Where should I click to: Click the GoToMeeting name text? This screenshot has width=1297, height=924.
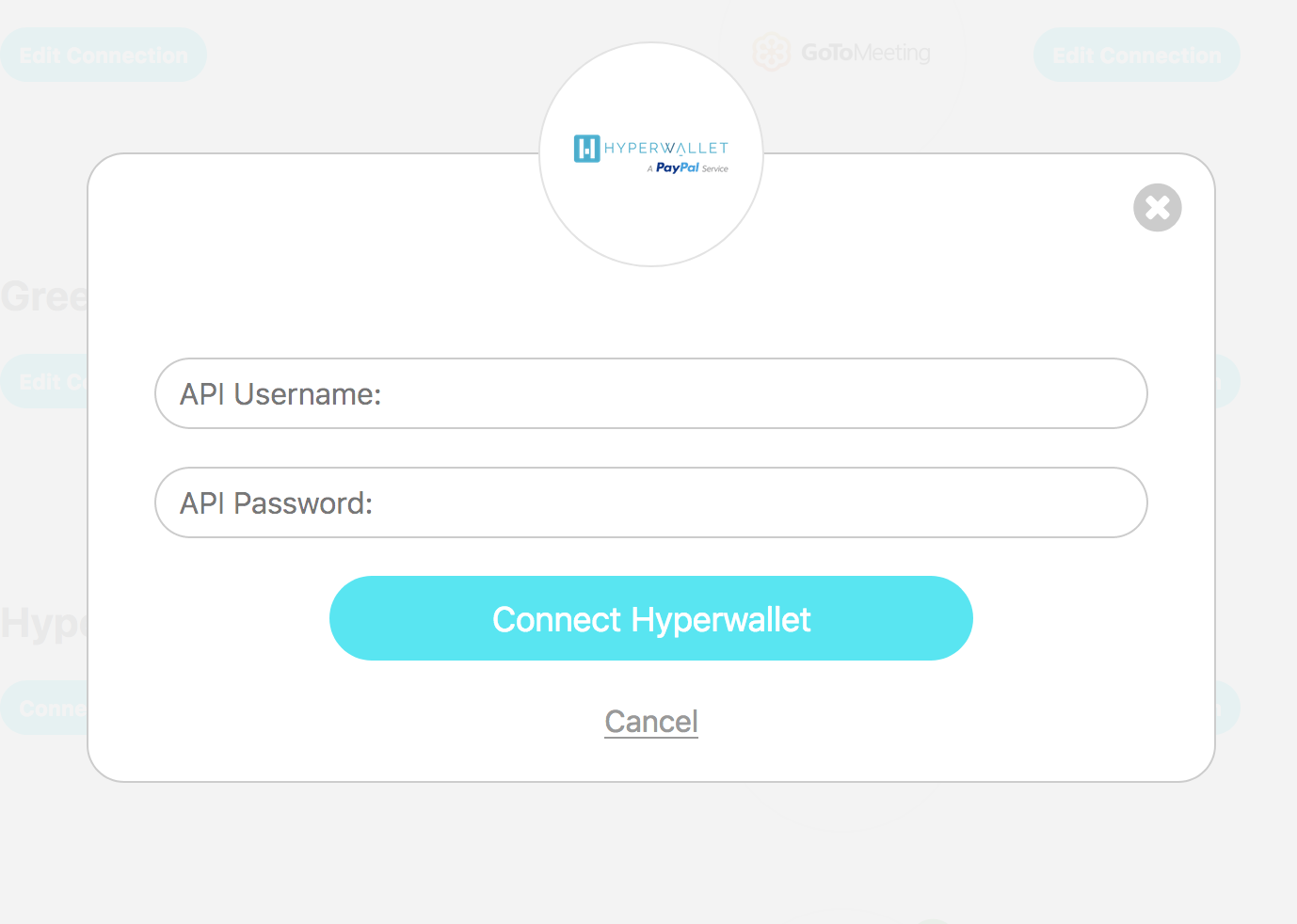pyautogui.click(x=866, y=53)
